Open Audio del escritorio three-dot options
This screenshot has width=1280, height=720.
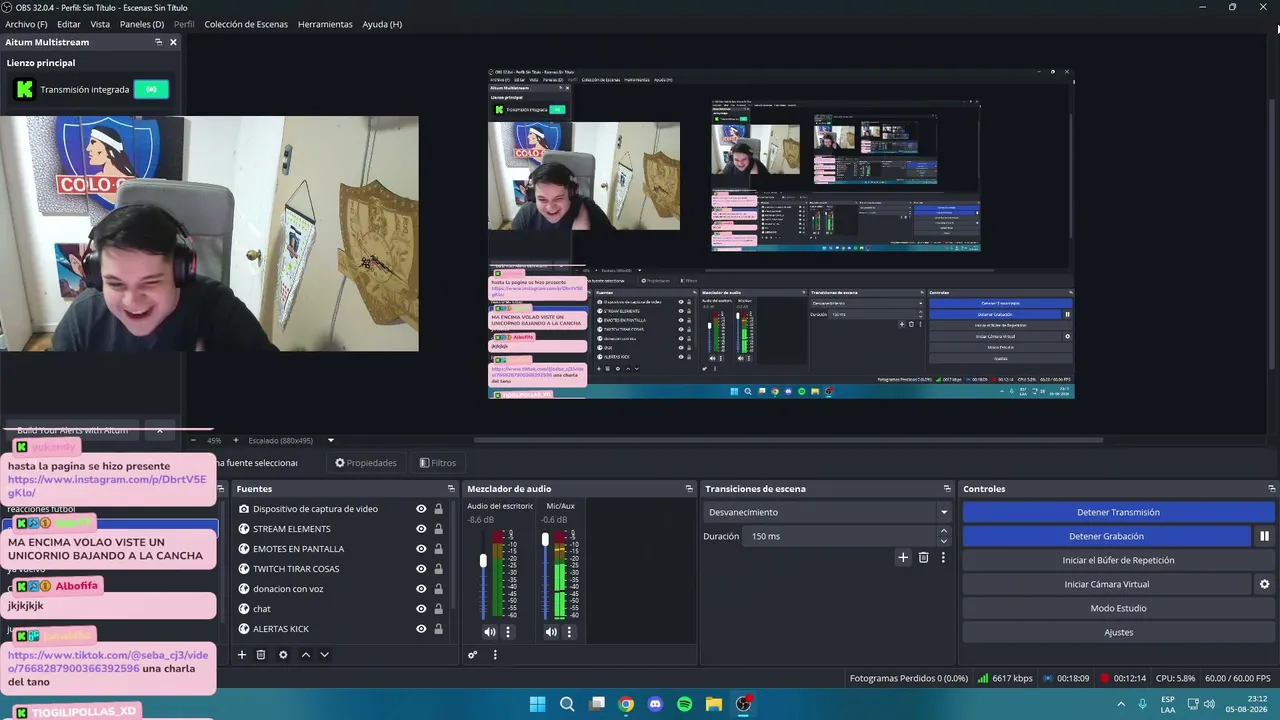tap(508, 632)
